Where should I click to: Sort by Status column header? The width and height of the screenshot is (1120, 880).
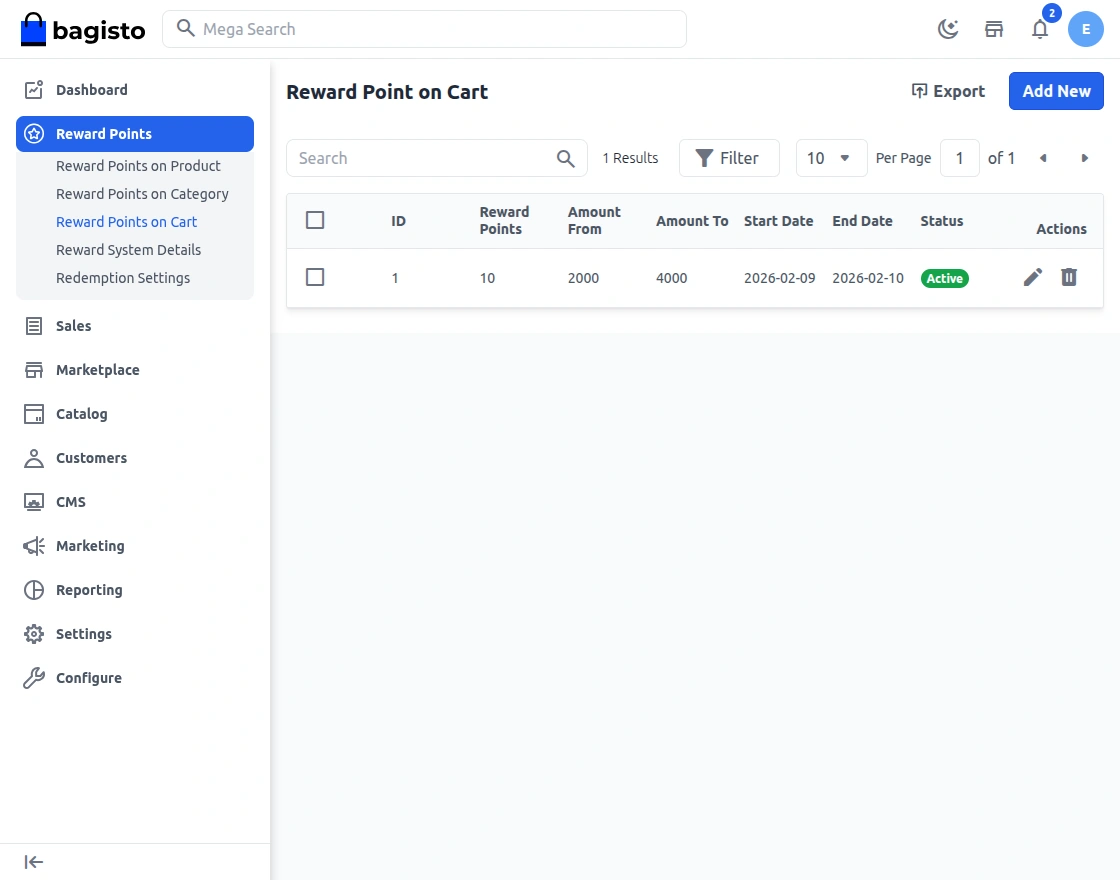click(x=941, y=221)
